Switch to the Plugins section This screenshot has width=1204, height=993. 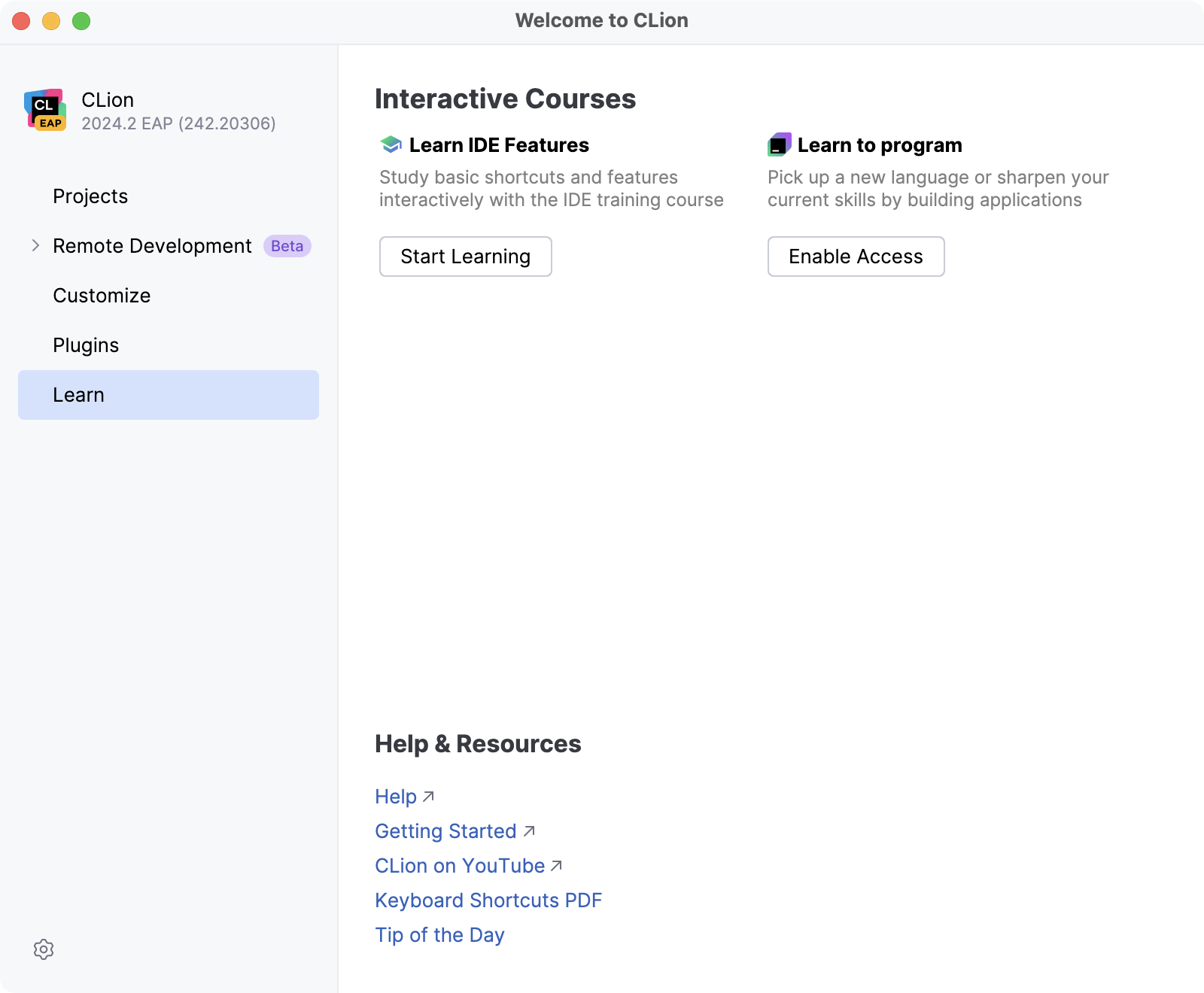pyautogui.click(x=86, y=345)
